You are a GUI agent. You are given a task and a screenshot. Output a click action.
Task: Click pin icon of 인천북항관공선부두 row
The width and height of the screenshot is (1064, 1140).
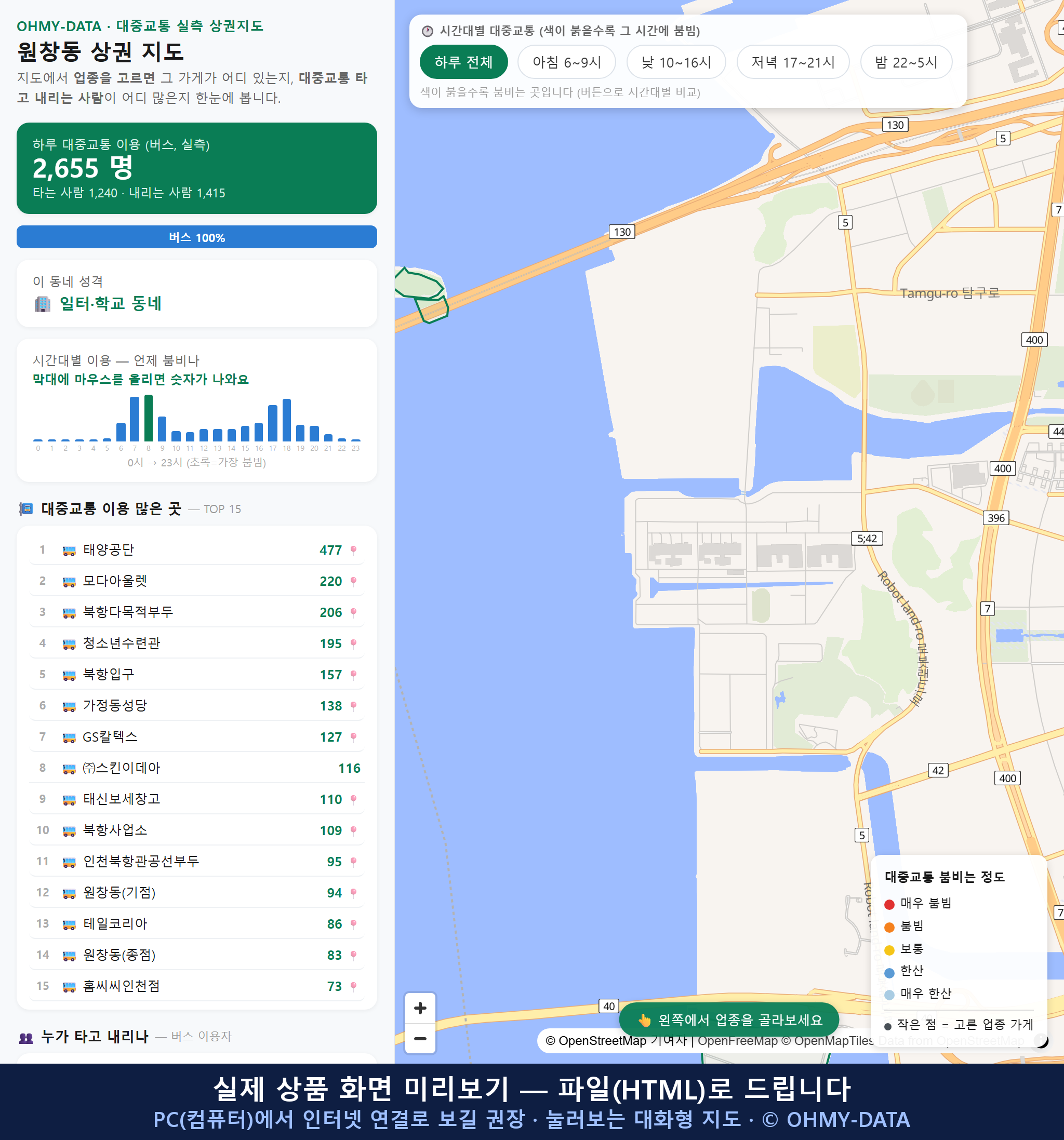tap(353, 862)
